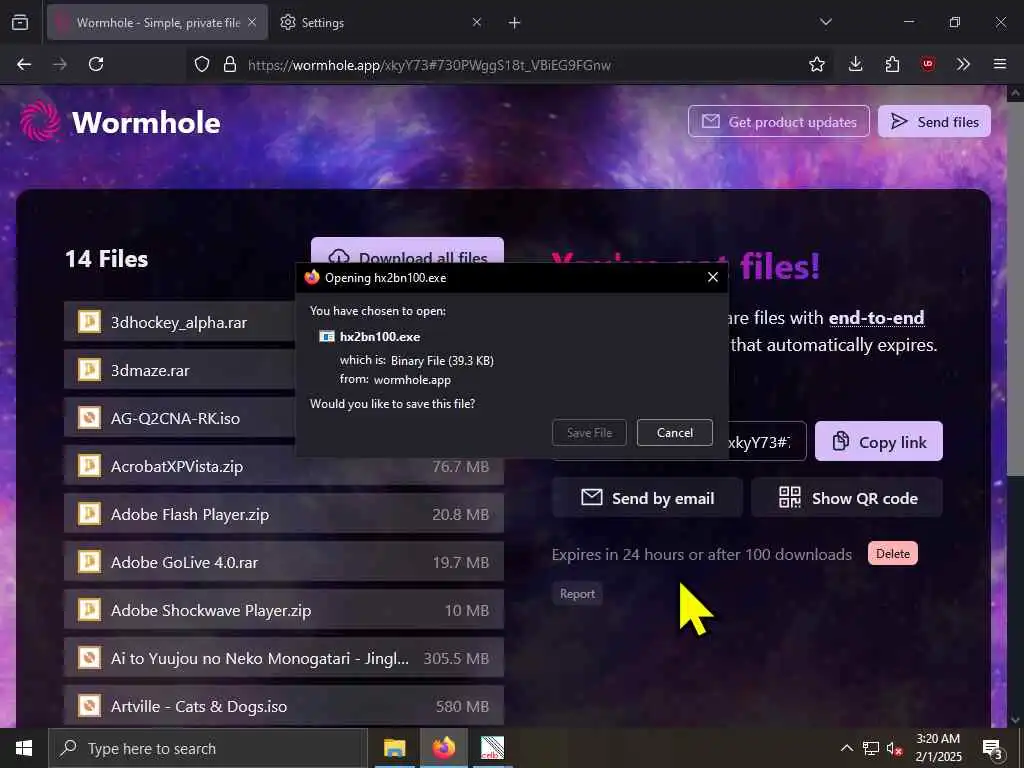This screenshot has width=1024, height=768.
Task: Click the network tray icon
Action: (x=871, y=748)
